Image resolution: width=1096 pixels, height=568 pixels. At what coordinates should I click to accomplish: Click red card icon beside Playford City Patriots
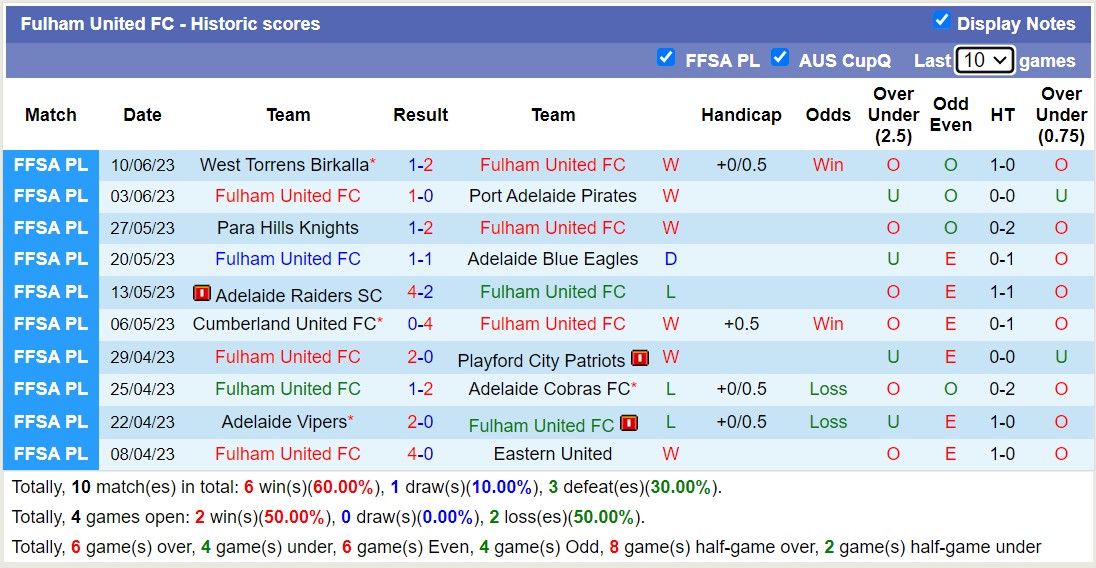(x=640, y=358)
